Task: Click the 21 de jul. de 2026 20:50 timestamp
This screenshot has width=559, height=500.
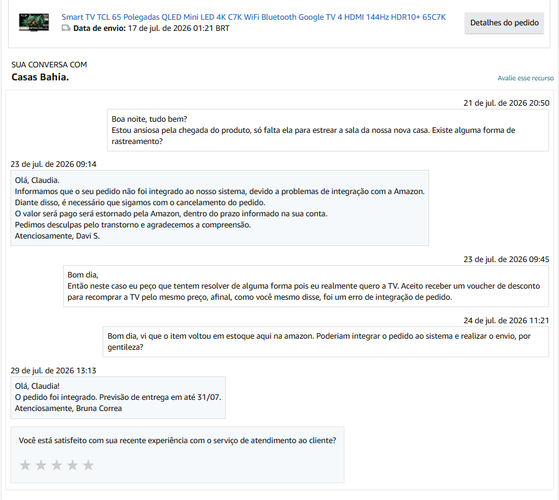Action: click(x=506, y=103)
